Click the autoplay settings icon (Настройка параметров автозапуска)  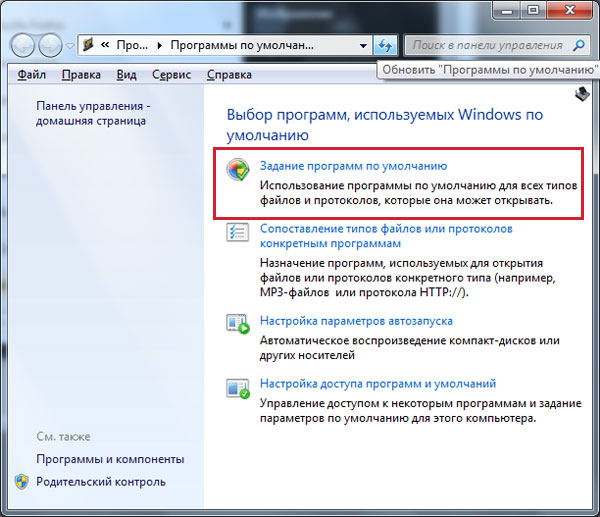(x=237, y=324)
